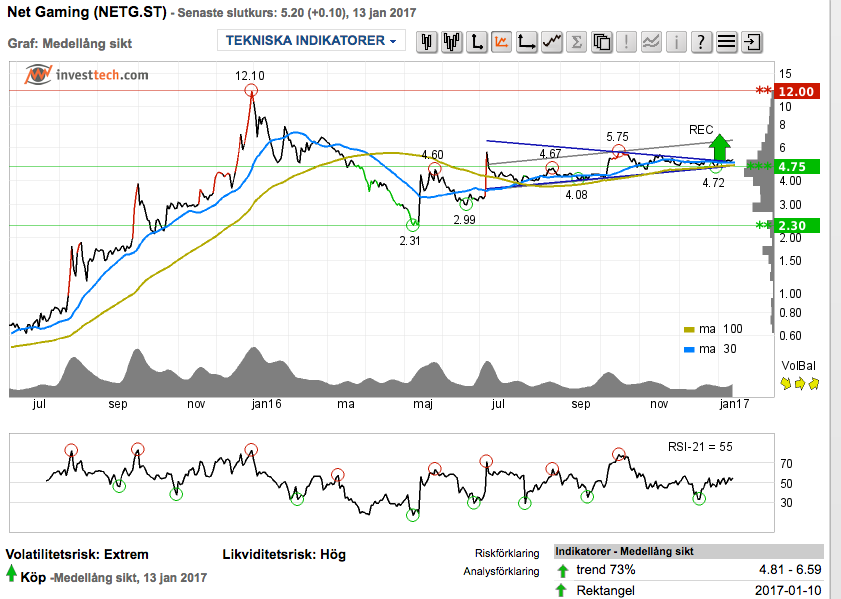Click the 'trend 73%' indicator text
The width and height of the screenshot is (841, 599).
point(606,570)
